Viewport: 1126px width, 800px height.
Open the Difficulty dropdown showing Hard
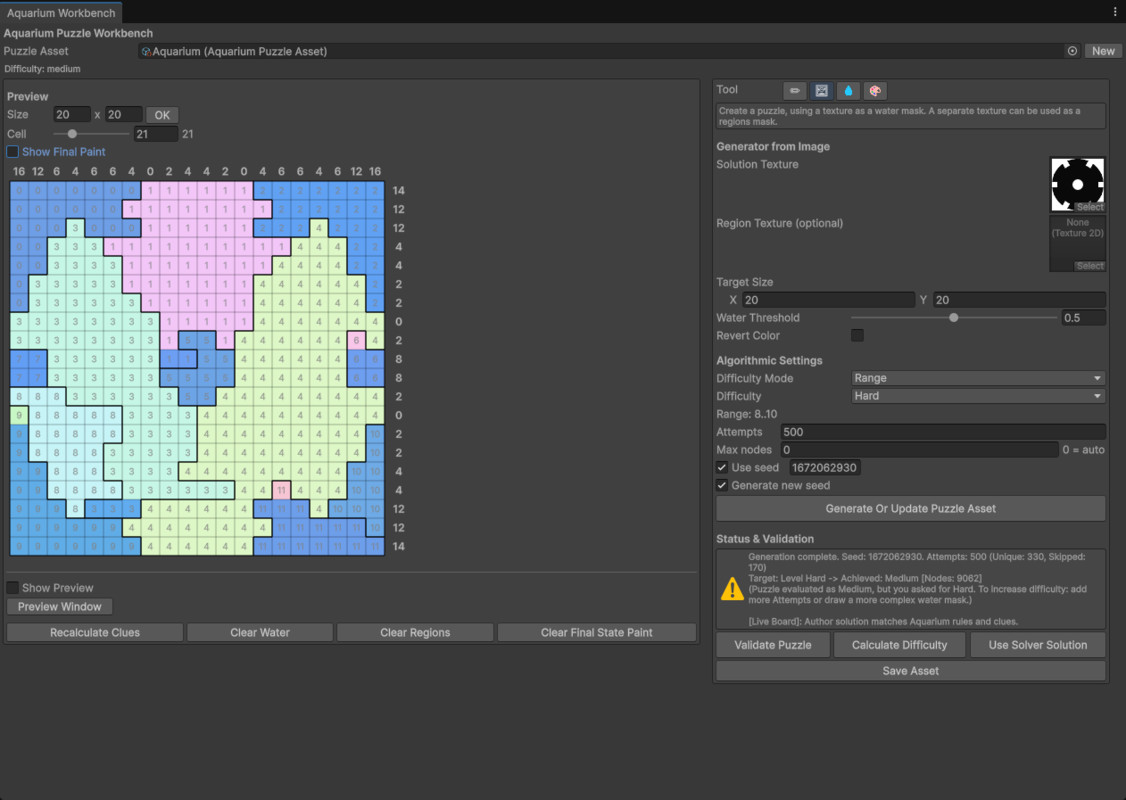tap(978, 396)
